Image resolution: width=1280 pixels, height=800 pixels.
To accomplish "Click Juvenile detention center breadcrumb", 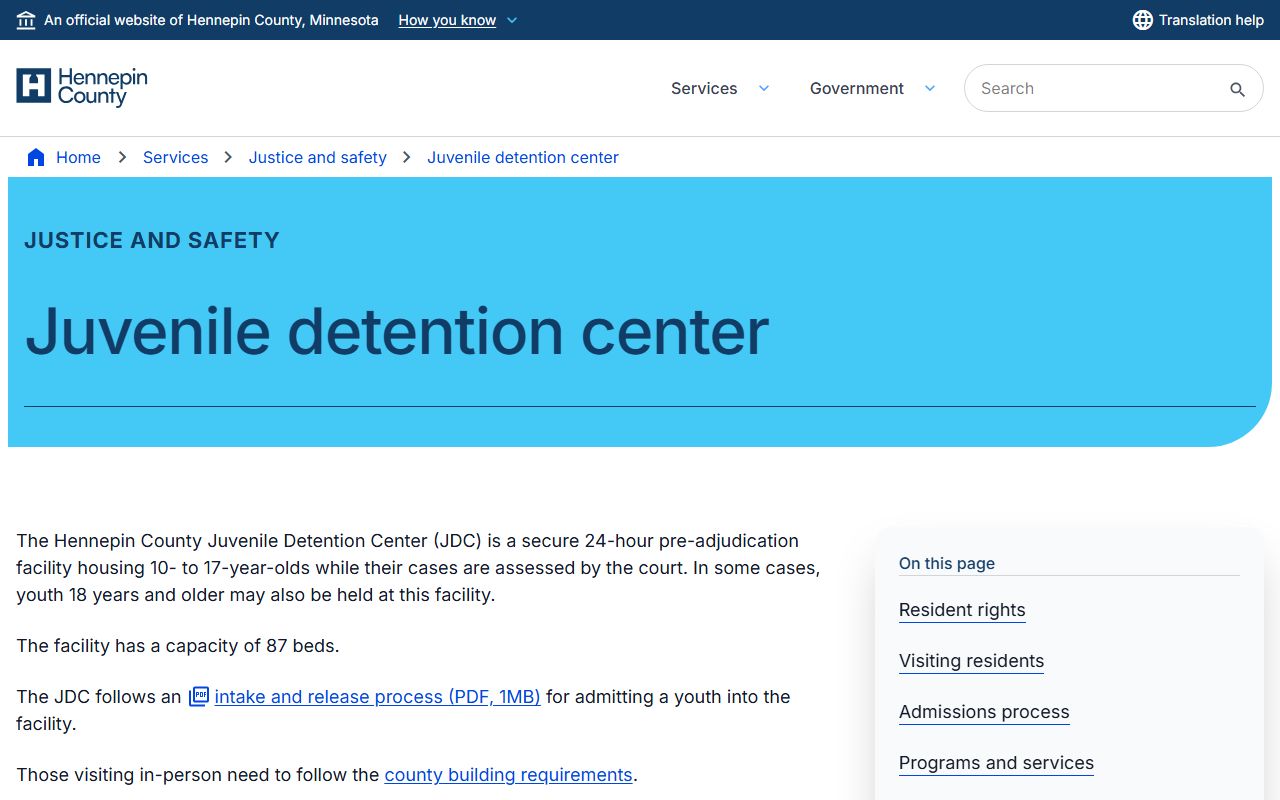I will coord(523,157).
